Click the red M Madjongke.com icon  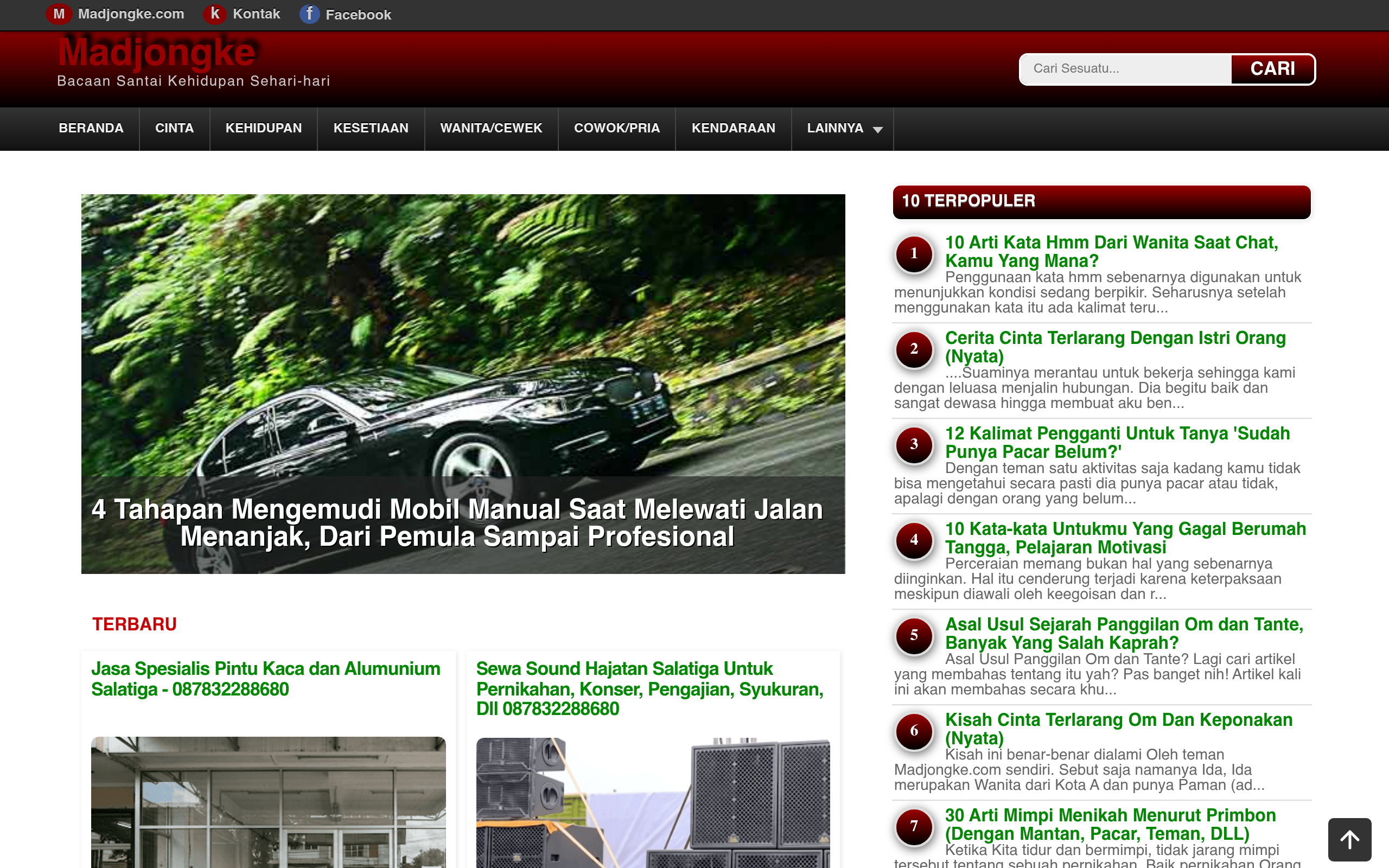[59, 14]
